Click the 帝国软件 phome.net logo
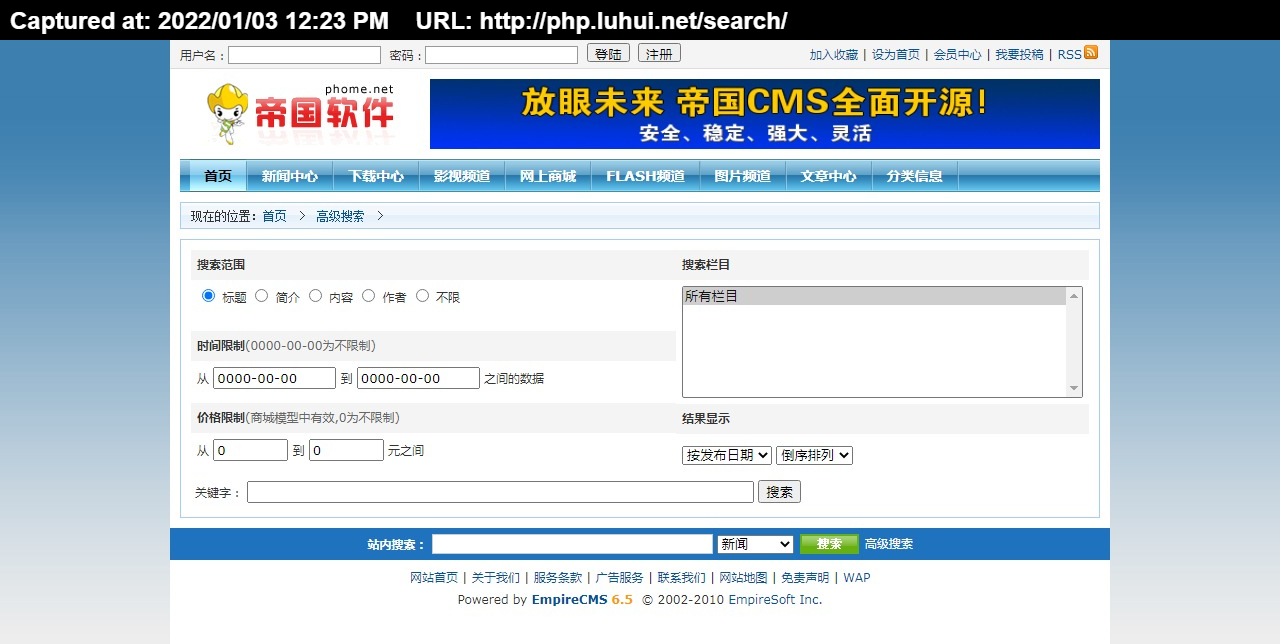1280x644 pixels. click(x=300, y=114)
